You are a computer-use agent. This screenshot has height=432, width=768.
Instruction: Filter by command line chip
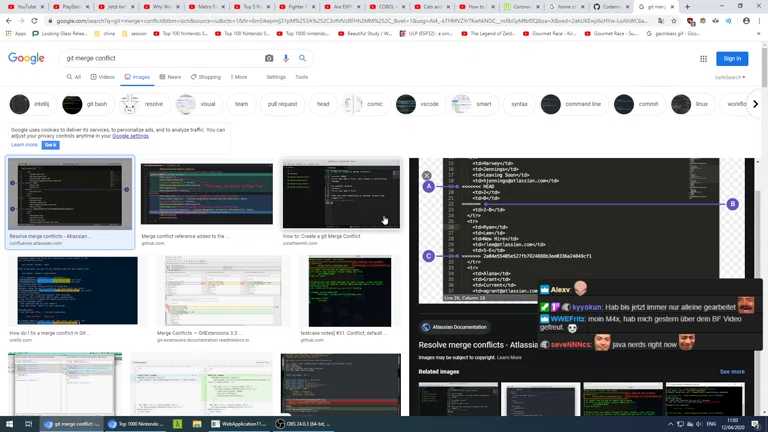click(x=574, y=104)
